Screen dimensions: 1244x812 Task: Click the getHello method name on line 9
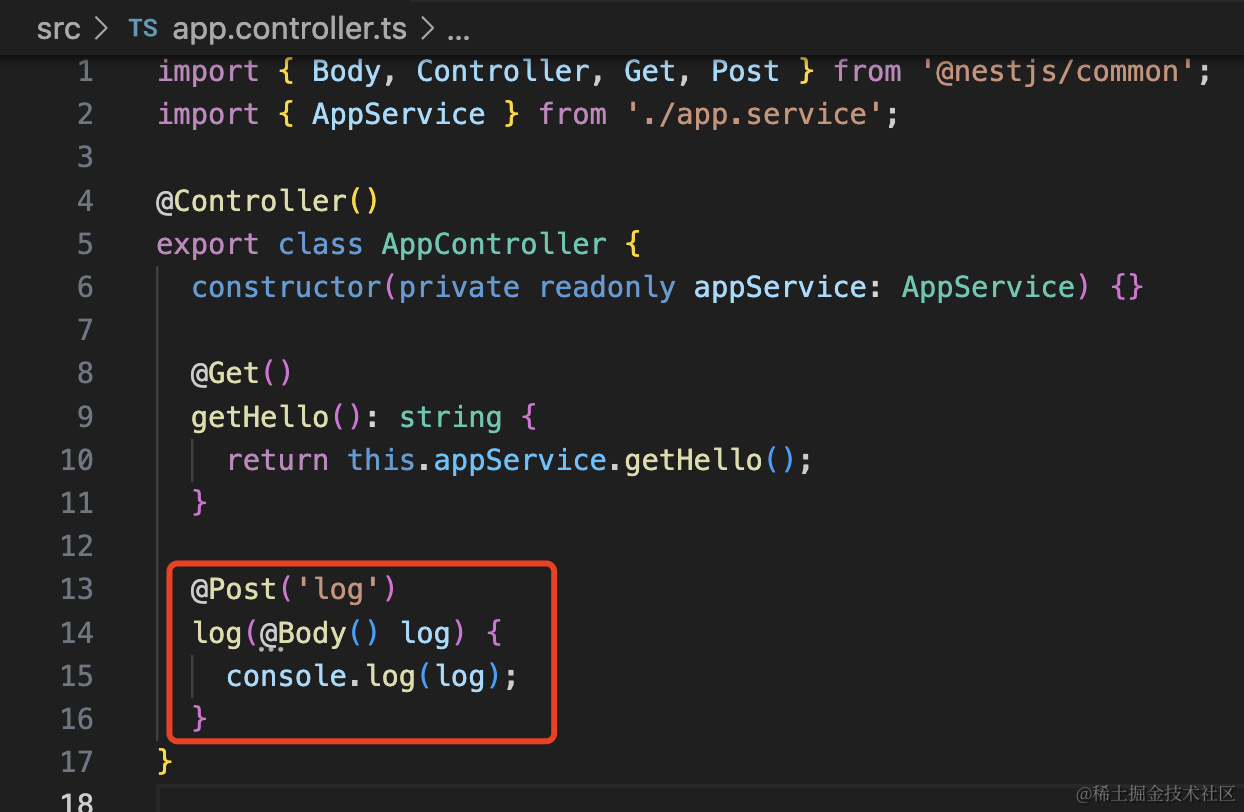click(x=261, y=416)
